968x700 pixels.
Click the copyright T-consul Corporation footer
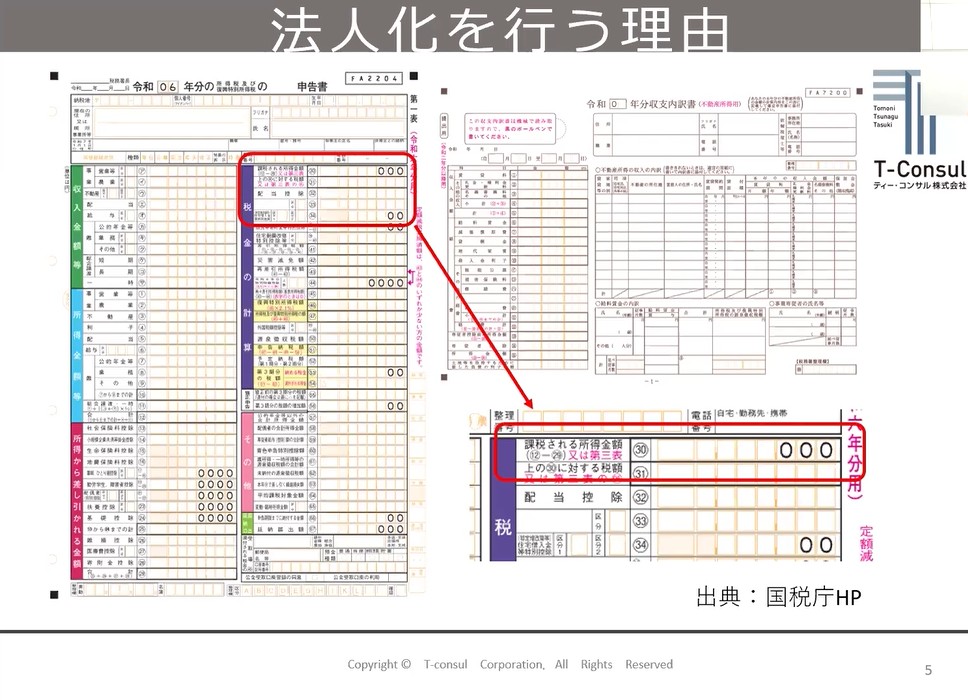[510, 664]
